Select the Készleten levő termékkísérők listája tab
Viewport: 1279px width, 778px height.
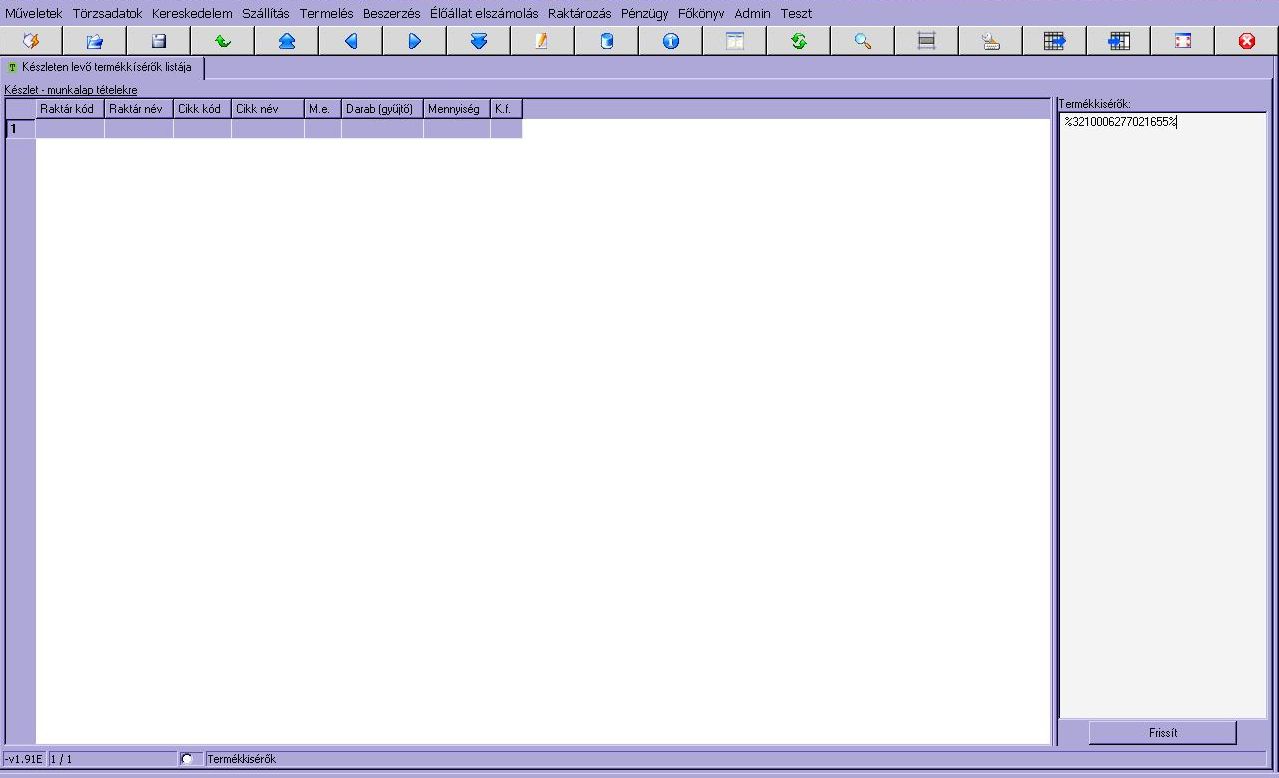pos(104,67)
